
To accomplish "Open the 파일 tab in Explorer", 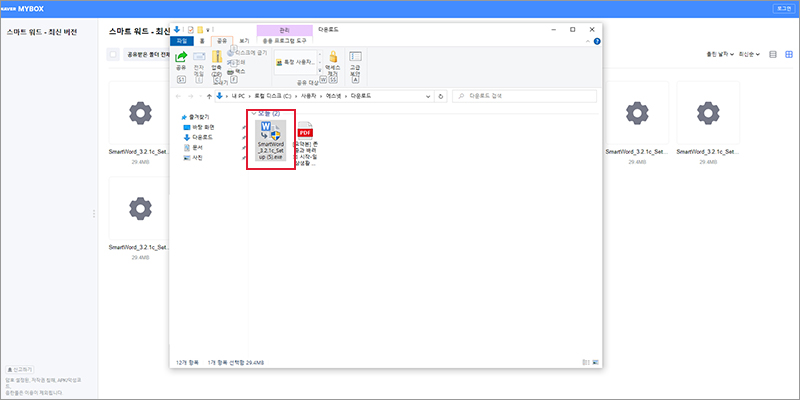I will [182, 40].
